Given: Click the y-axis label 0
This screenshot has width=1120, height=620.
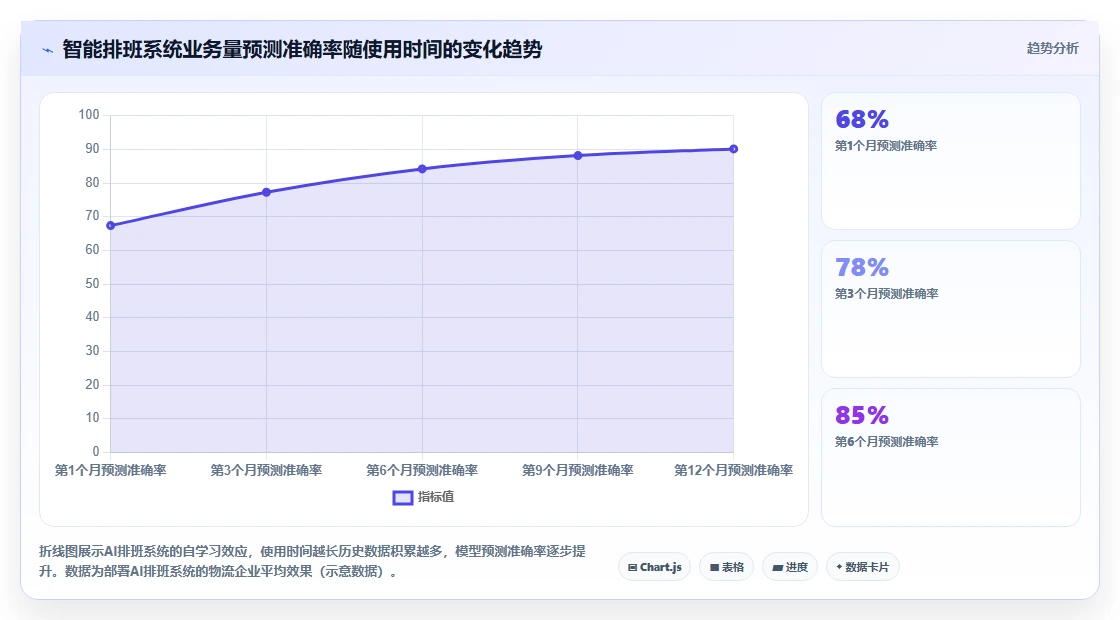Looking at the screenshot, I should pos(96,451).
